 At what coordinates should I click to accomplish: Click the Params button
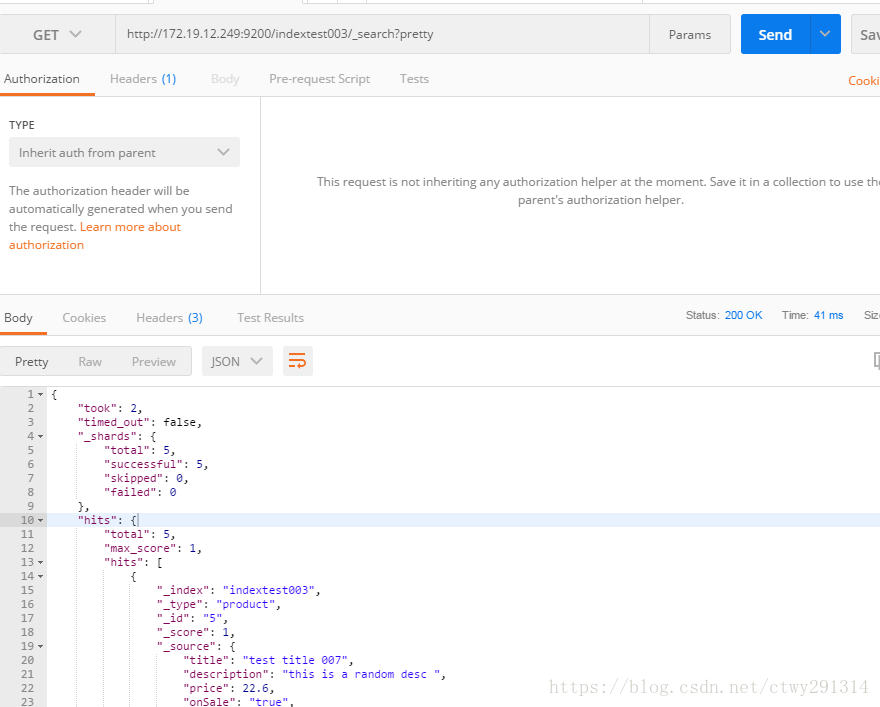(x=690, y=35)
